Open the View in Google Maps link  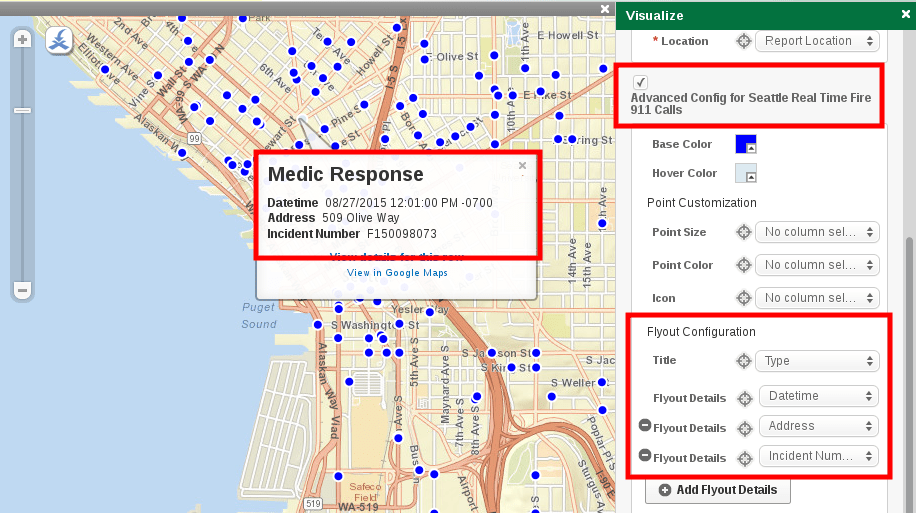pyautogui.click(x=397, y=273)
